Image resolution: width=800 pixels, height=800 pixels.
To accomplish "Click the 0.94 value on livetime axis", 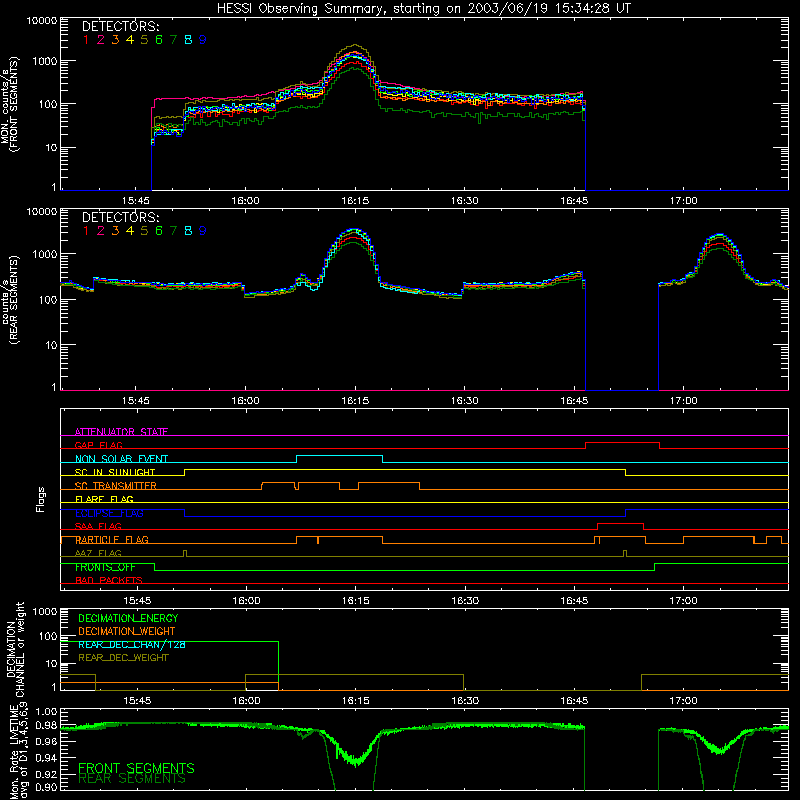I will 46,758.
